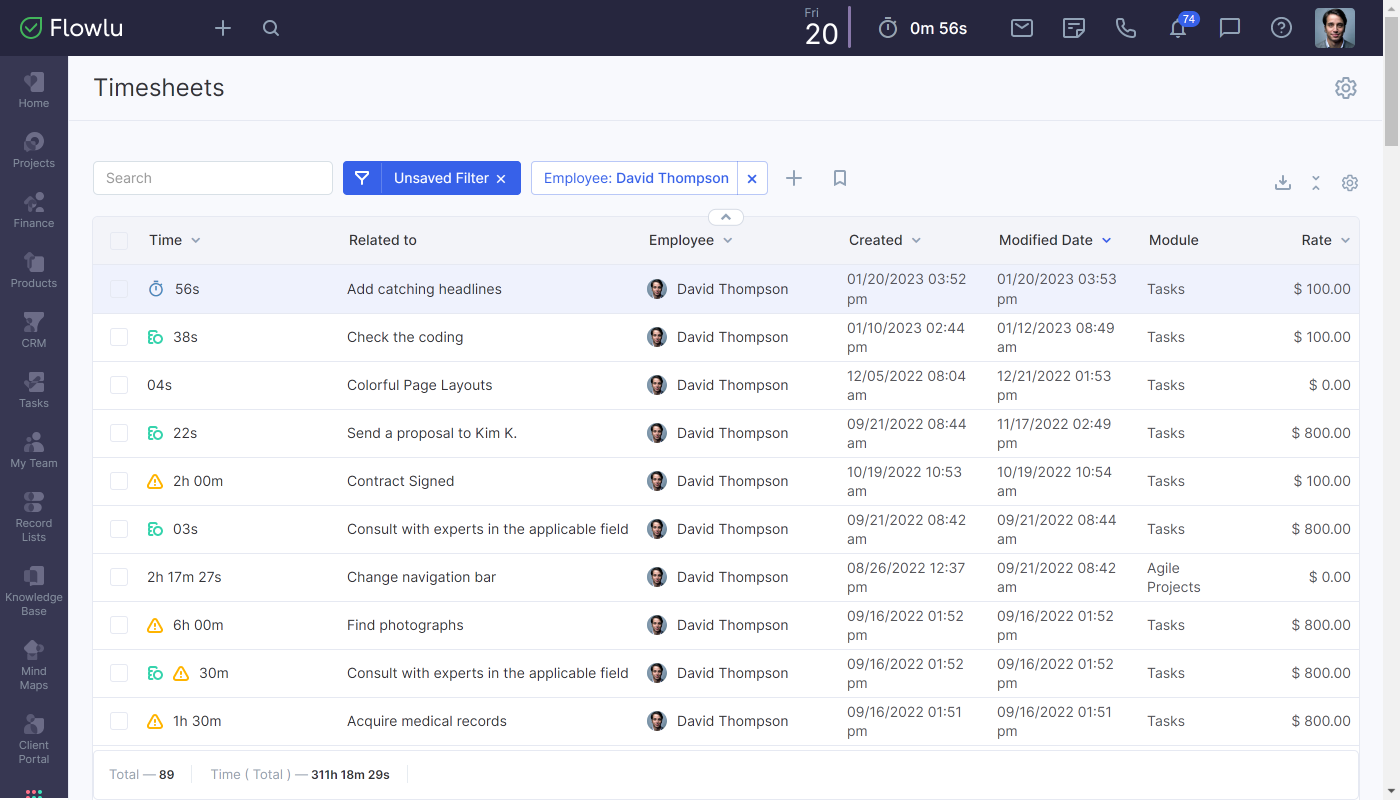Toggle the select-all header checkbox
The height and width of the screenshot is (800, 1400).
119,241
